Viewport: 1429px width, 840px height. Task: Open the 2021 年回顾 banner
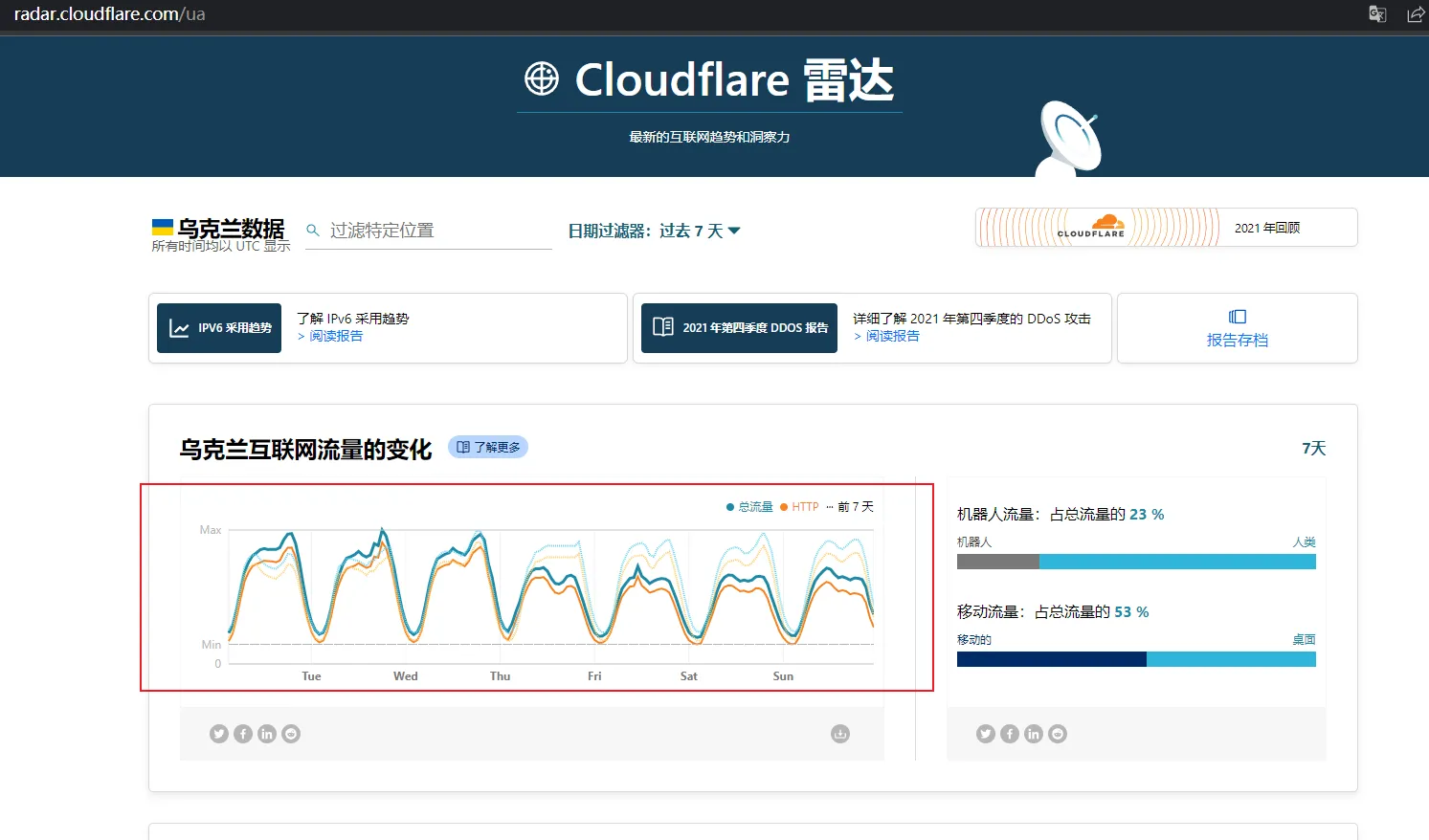pyautogui.click(x=1167, y=228)
